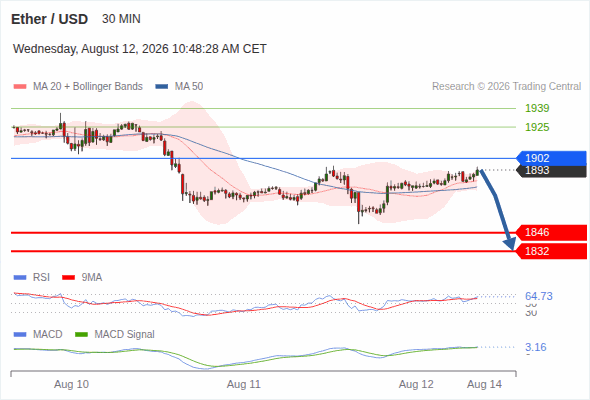Click the Aug 11 date axis marker
The height and width of the screenshot is (400, 590).
[243, 385]
